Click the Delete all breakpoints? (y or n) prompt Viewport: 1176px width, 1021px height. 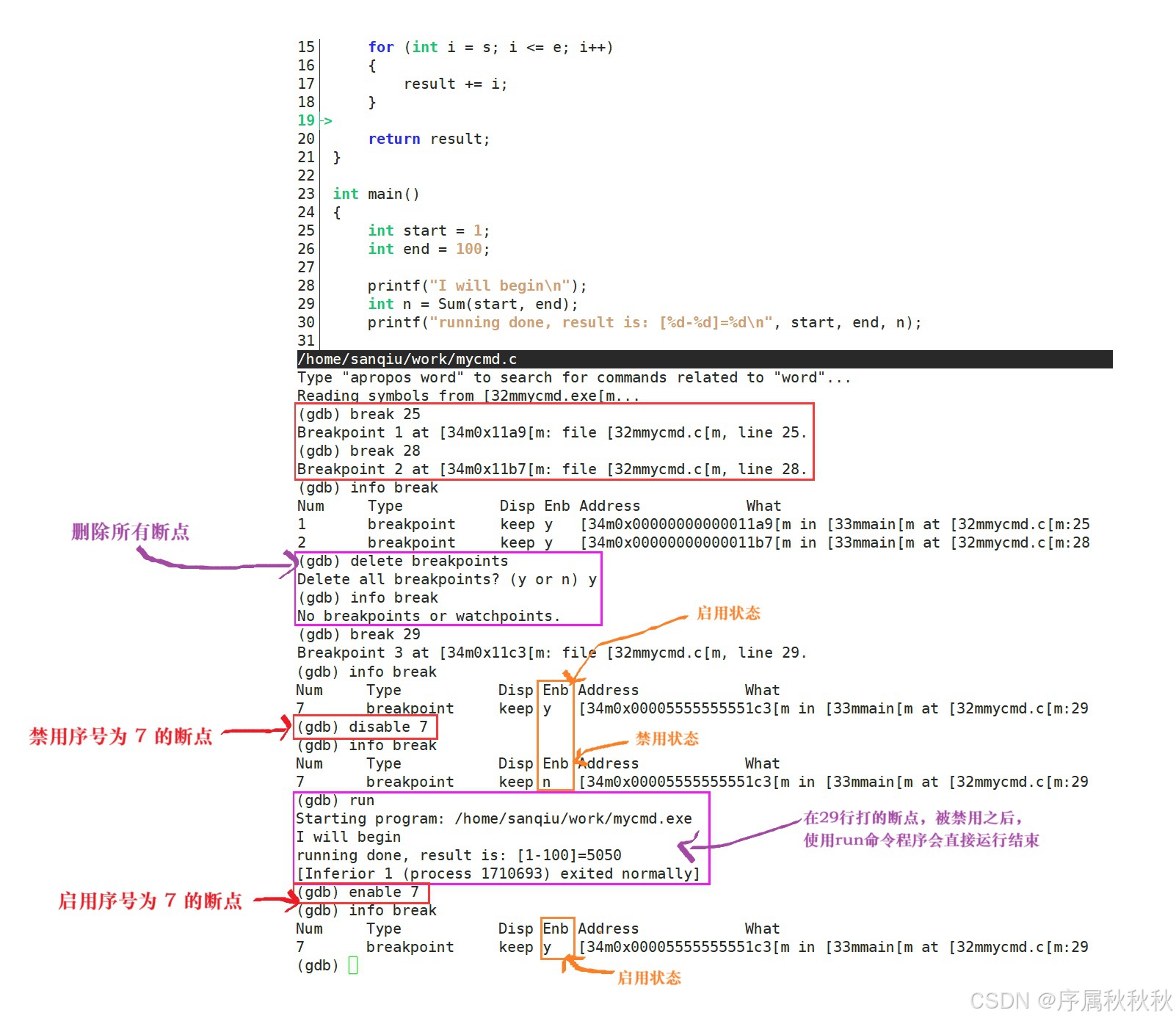447,579
